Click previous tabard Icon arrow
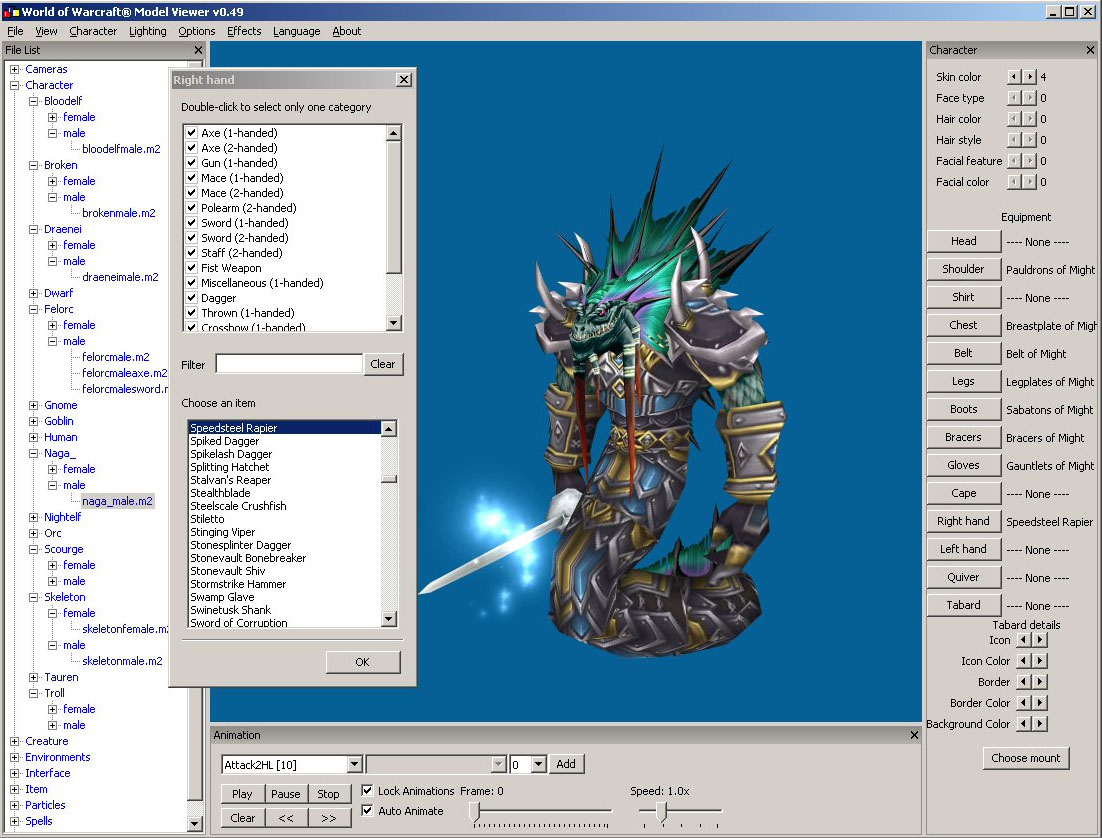 click(x=1023, y=640)
